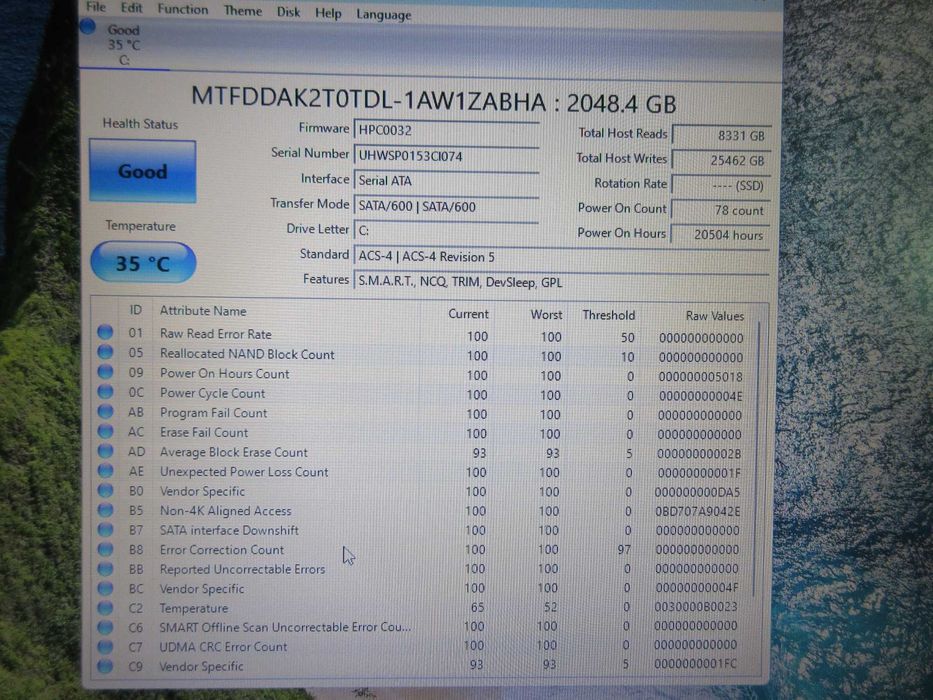Screen dimensions: 933x700
Task: Click the ID column header
Action: 136,310
